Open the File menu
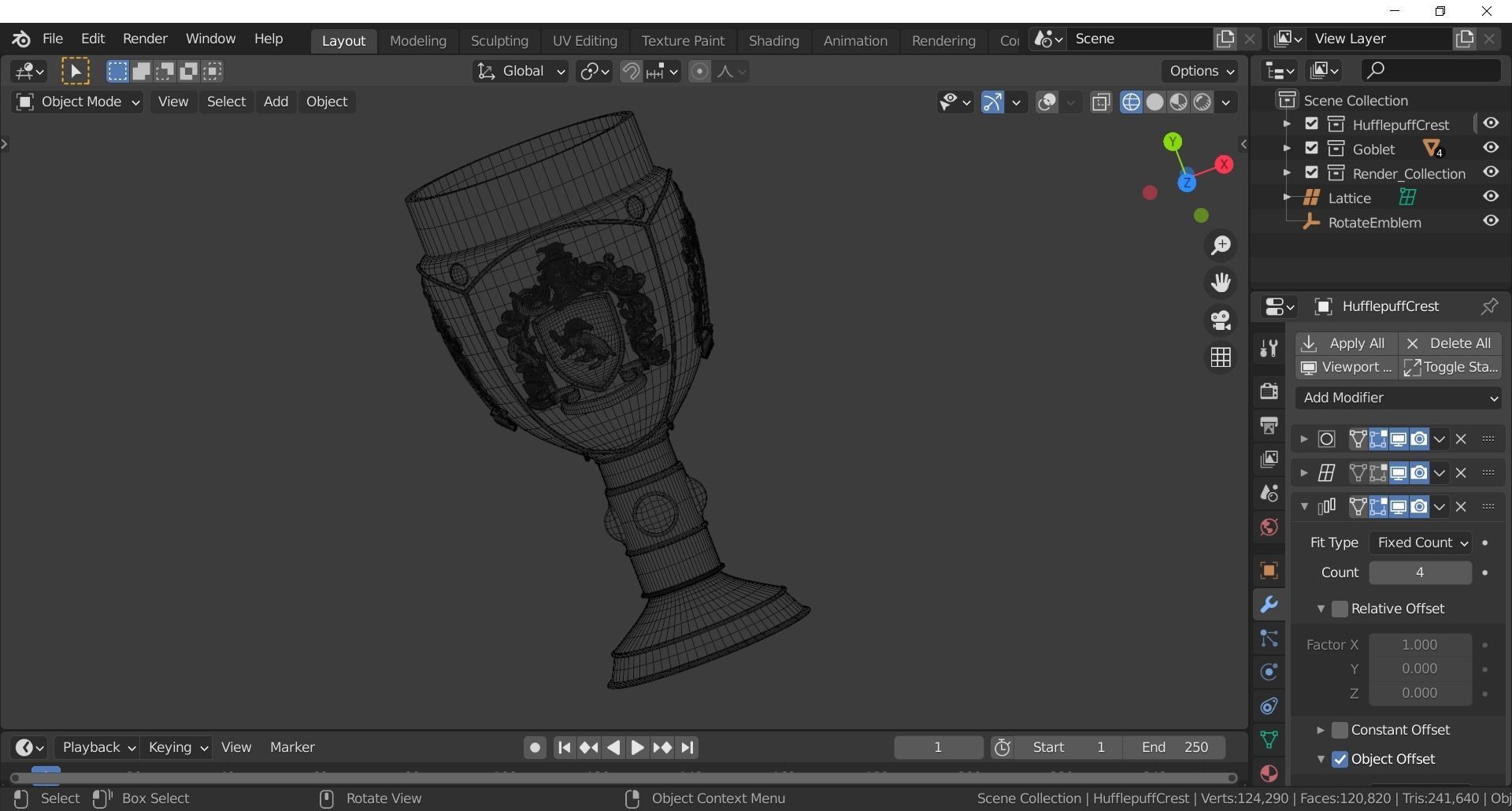 tap(53, 39)
